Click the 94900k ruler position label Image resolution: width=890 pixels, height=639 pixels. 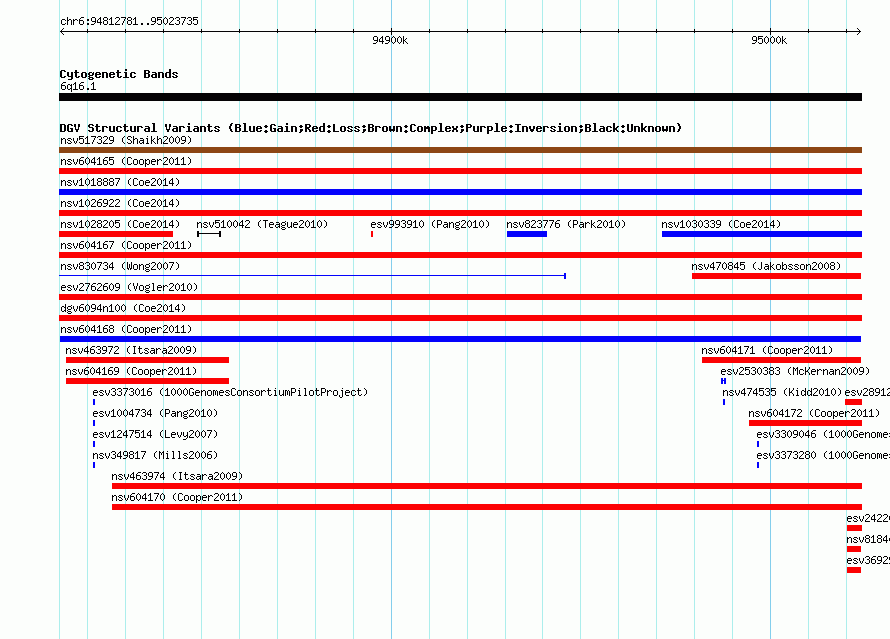coord(390,40)
